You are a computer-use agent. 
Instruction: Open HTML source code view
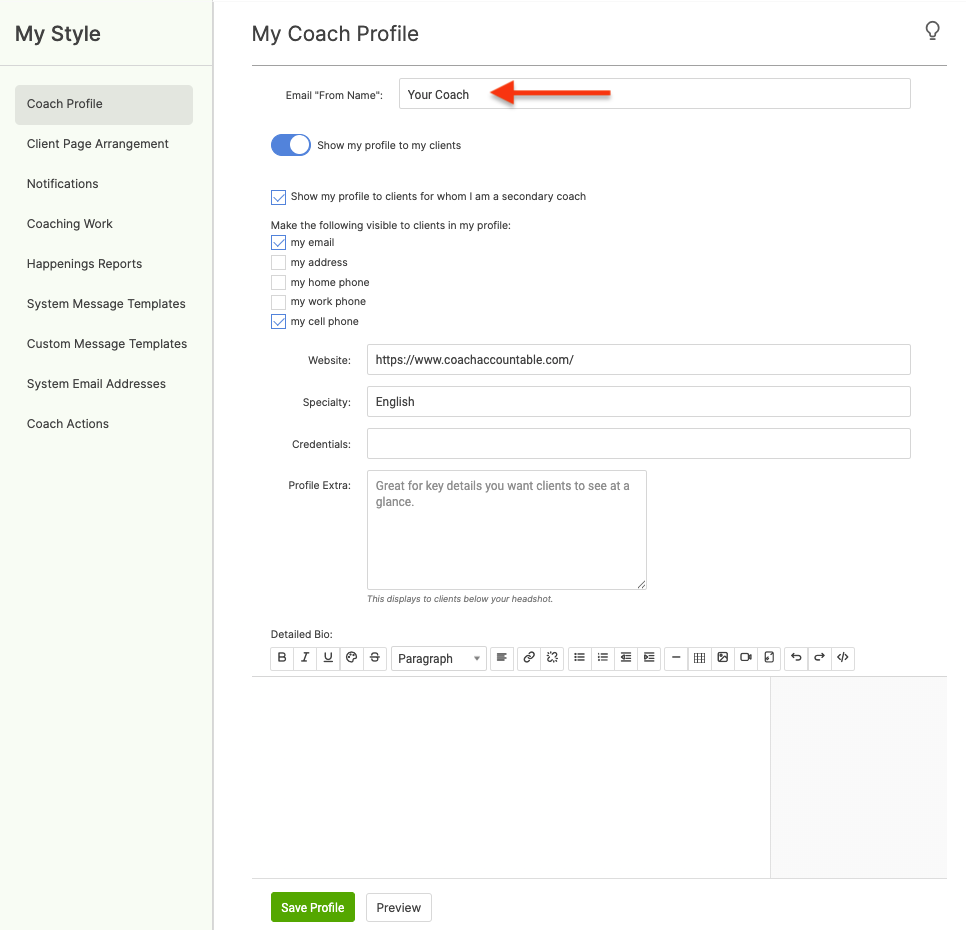click(843, 658)
